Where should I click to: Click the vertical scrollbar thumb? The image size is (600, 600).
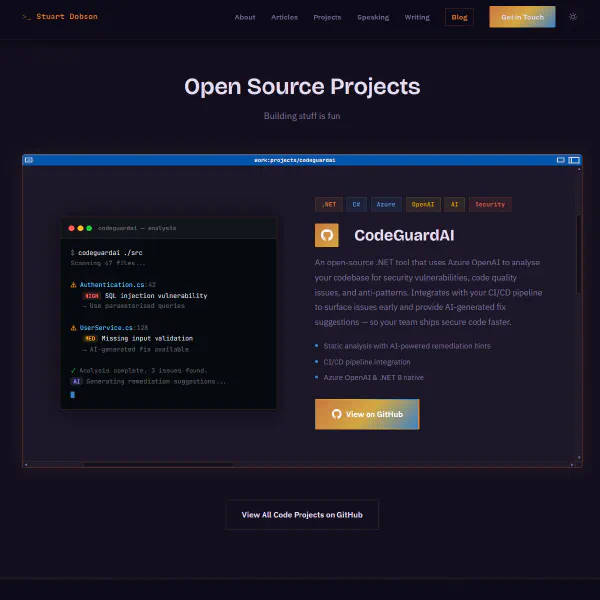[579, 254]
